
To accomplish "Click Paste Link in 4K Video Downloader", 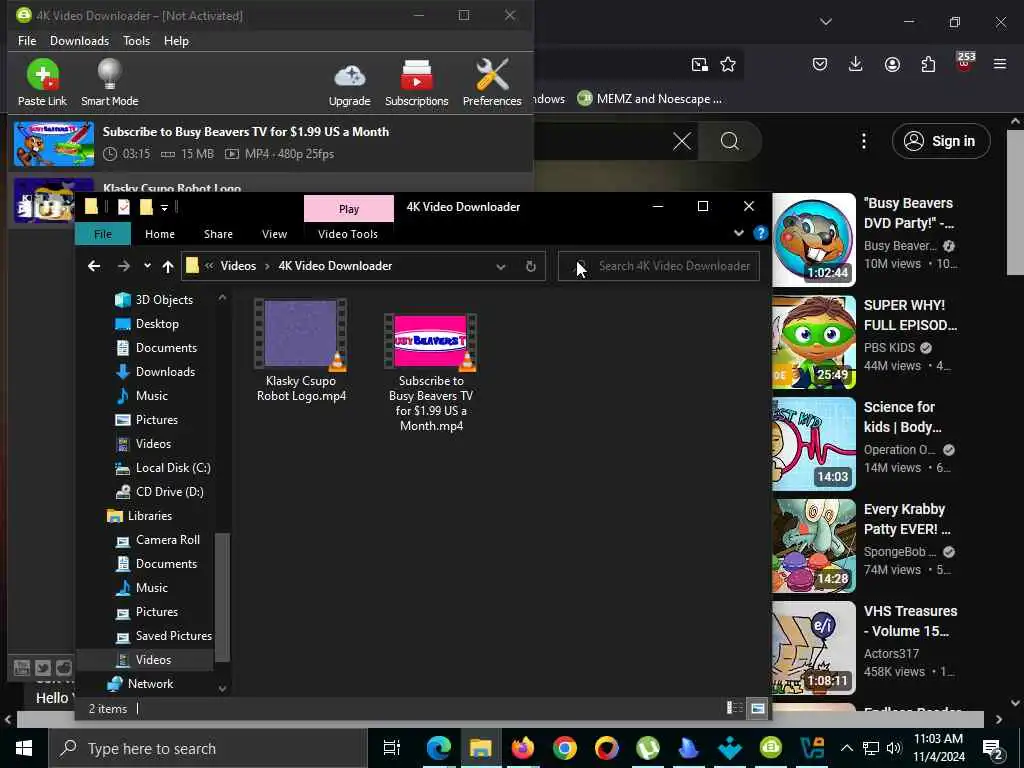I will point(42,82).
